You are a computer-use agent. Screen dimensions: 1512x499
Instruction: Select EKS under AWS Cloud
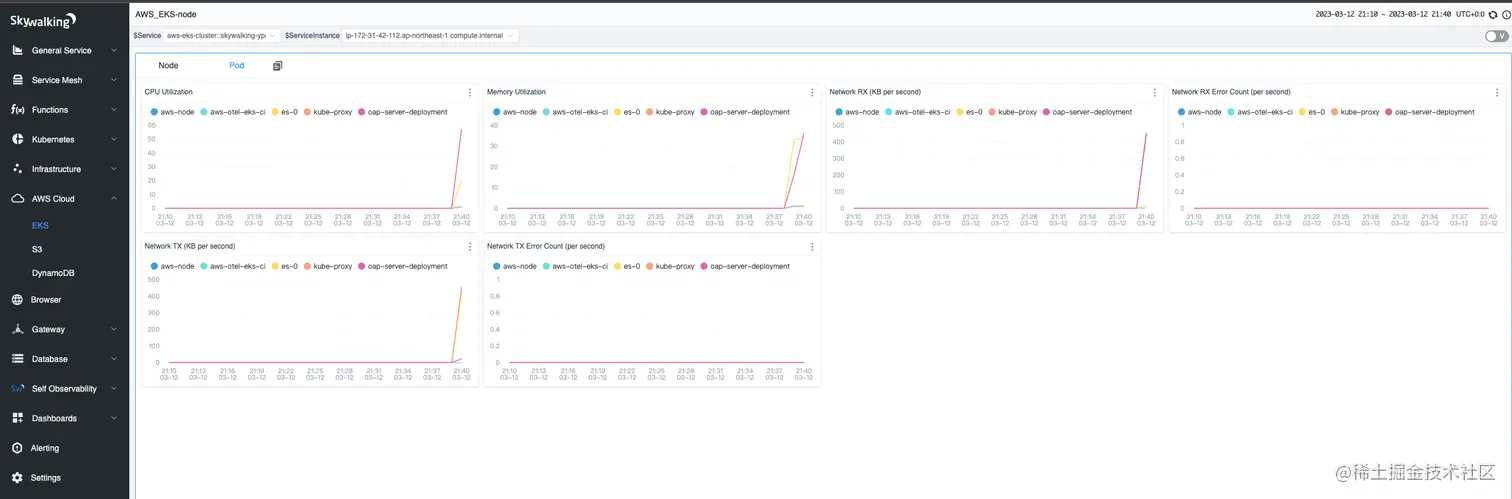point(40,225)
